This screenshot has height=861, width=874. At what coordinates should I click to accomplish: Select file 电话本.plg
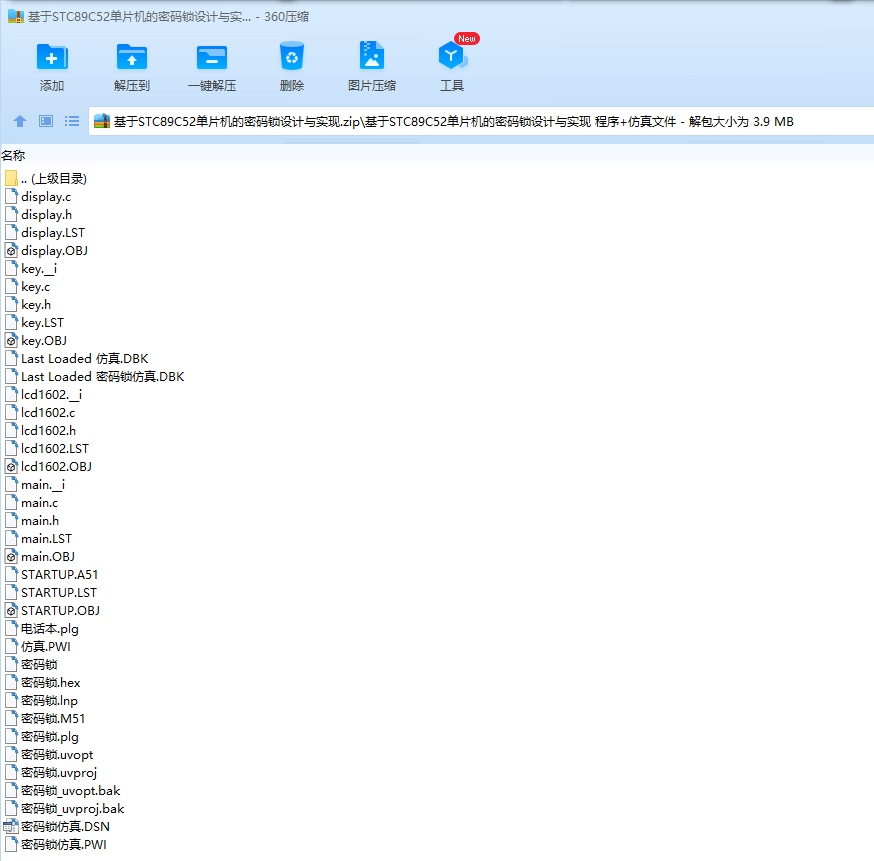50,629
